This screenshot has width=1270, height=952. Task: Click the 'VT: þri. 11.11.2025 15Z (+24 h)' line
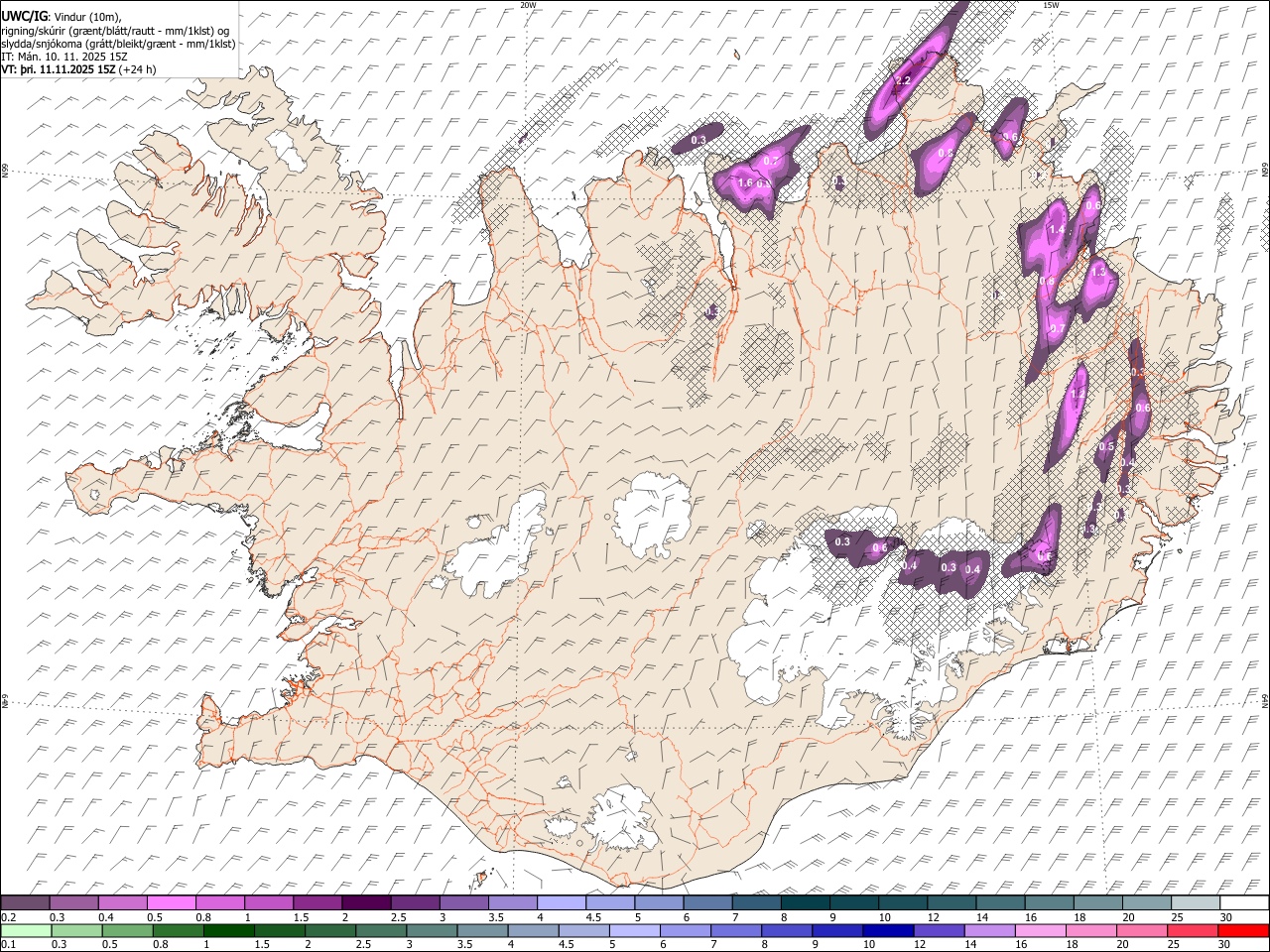pyautogui.click(x=78, y=69)
